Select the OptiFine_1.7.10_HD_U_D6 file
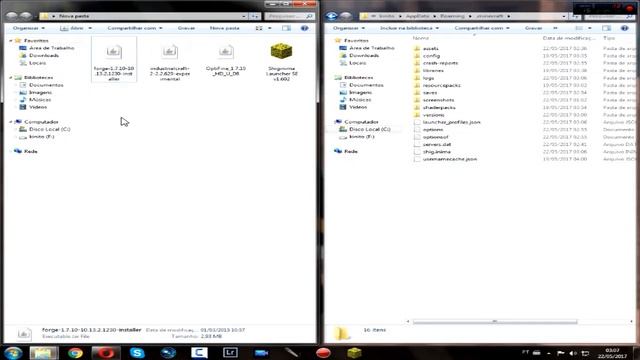The image size is (640, 360). tap(226, 60)
